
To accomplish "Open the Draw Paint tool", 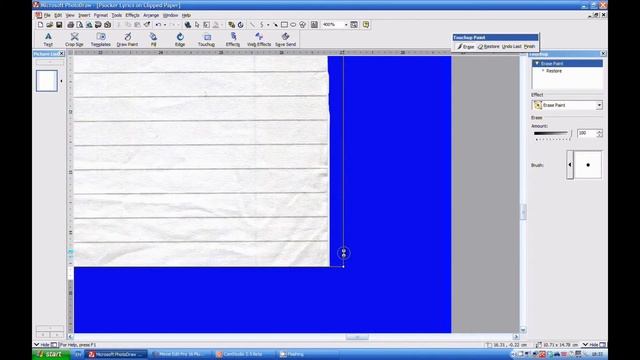I will [x=127, y=40].
